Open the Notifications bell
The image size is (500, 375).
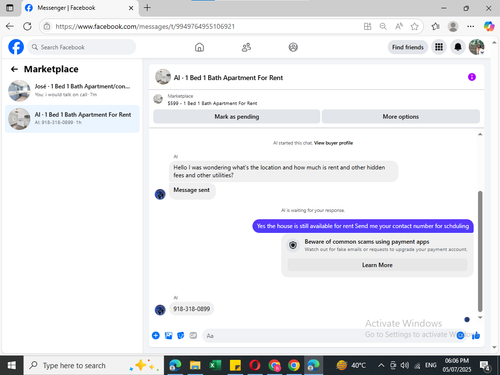click(458, 47)
